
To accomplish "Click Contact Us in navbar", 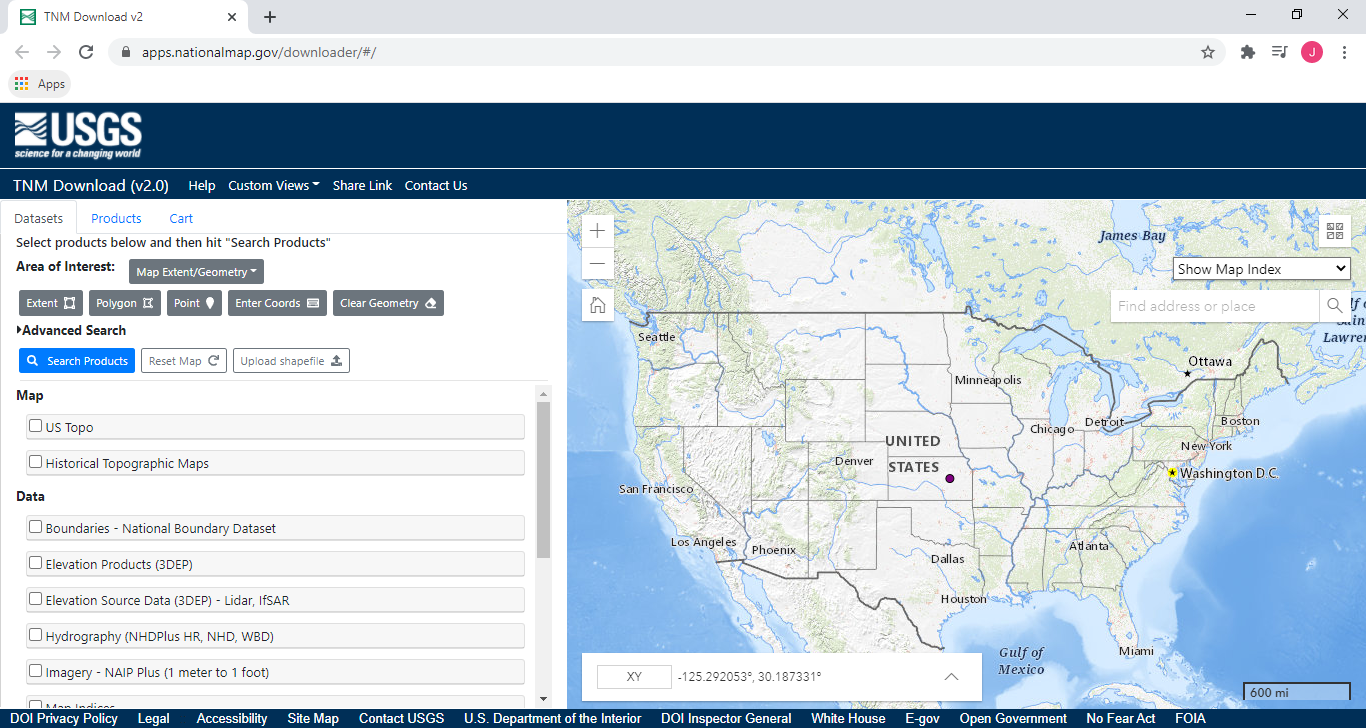I will click(x=436, y=185).
